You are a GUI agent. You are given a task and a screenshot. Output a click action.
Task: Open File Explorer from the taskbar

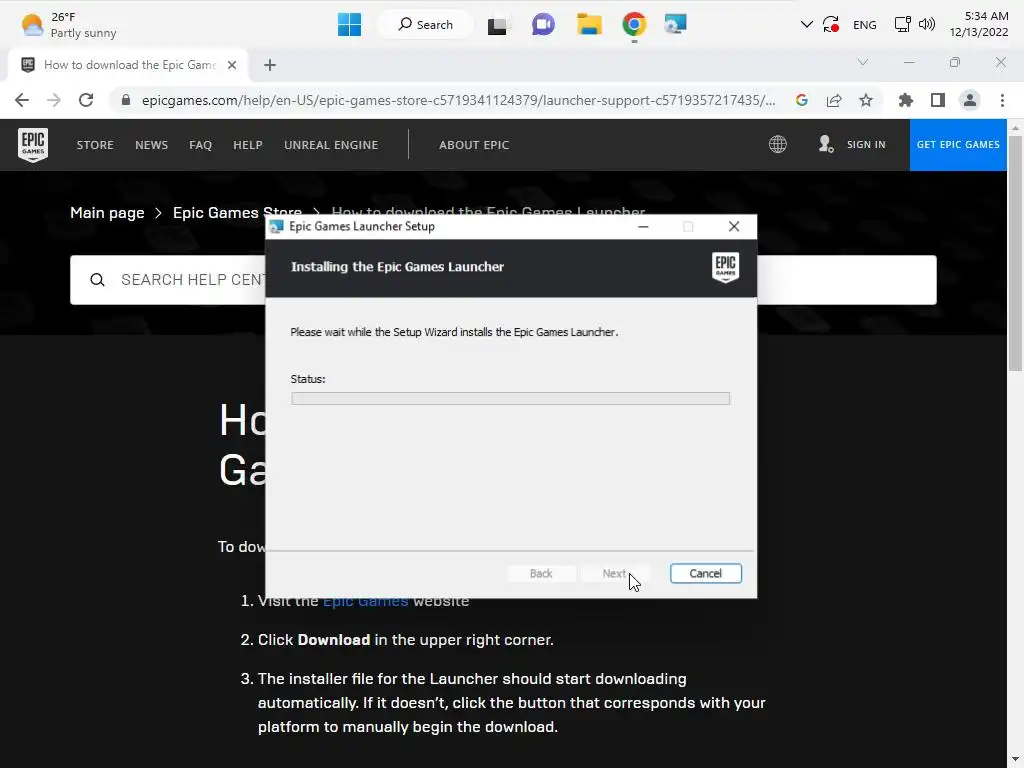(589, 25)
